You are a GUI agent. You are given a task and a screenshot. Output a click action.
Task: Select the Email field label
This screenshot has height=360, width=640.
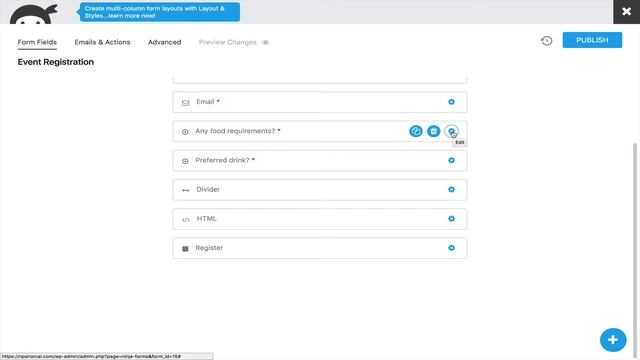click(x=205, y=102)
